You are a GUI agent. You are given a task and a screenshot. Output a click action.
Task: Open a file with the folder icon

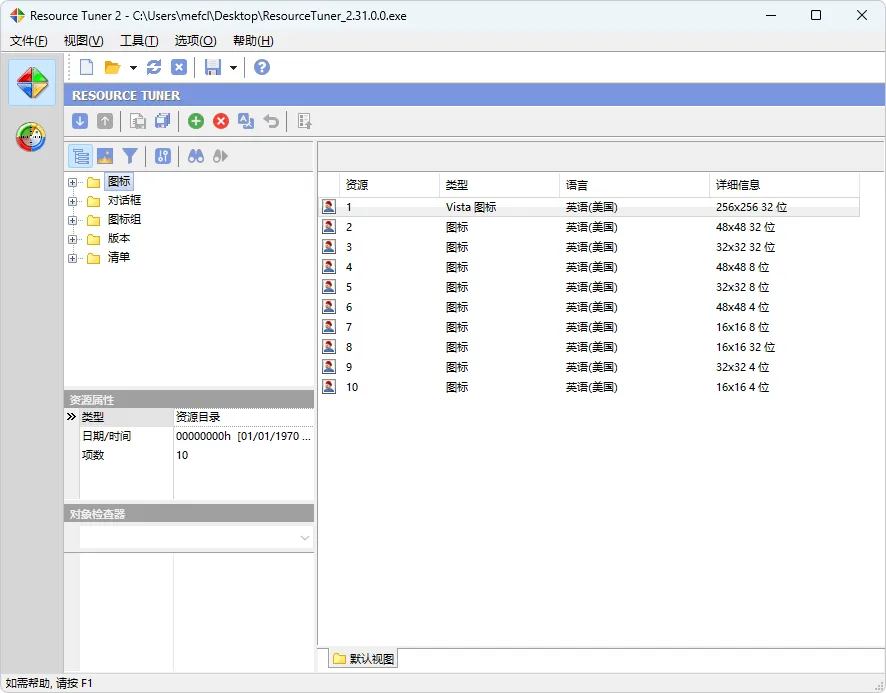click(112, 67)
